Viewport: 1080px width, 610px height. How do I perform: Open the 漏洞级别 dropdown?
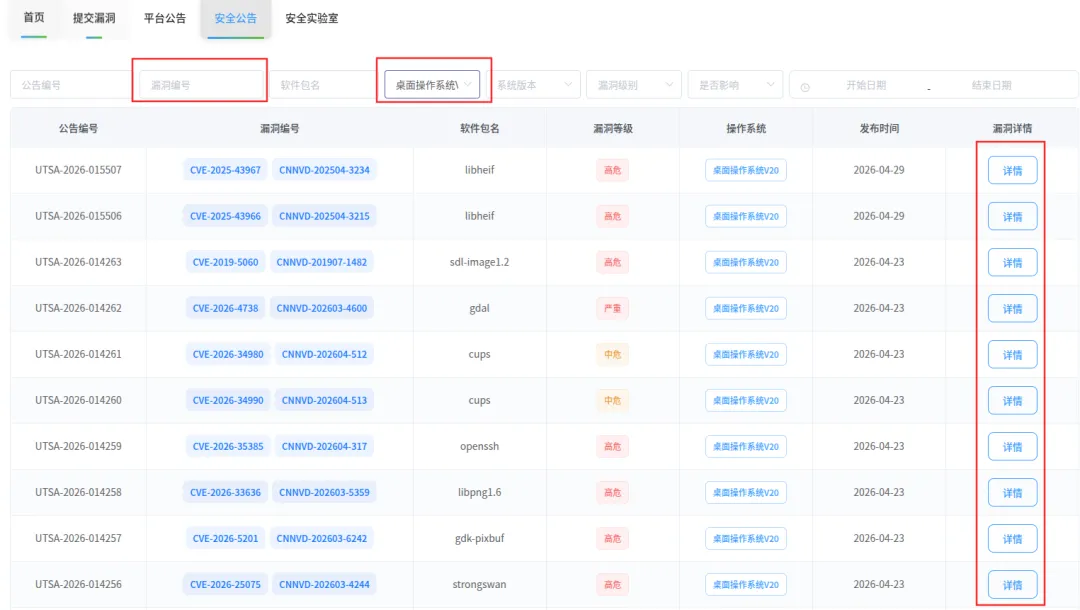click(634, 85)
